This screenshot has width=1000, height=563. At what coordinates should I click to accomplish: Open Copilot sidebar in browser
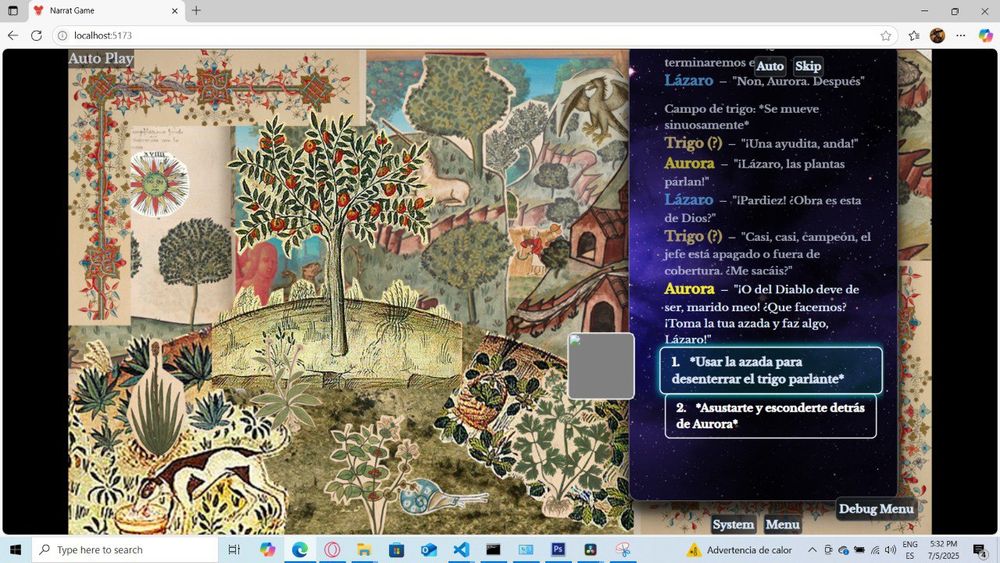[985, 36]
